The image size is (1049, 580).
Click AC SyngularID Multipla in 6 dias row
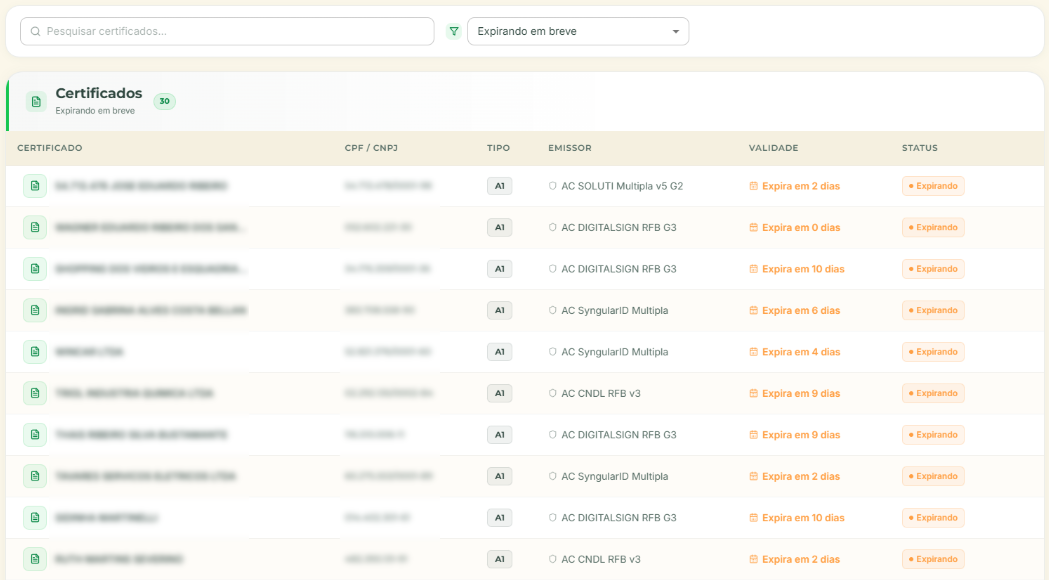click(615, 310)
